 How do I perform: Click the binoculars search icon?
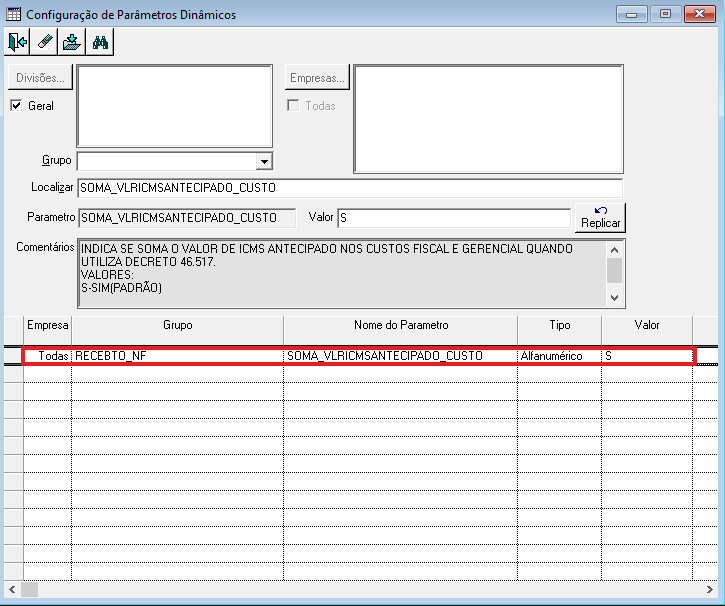(100, 42)
